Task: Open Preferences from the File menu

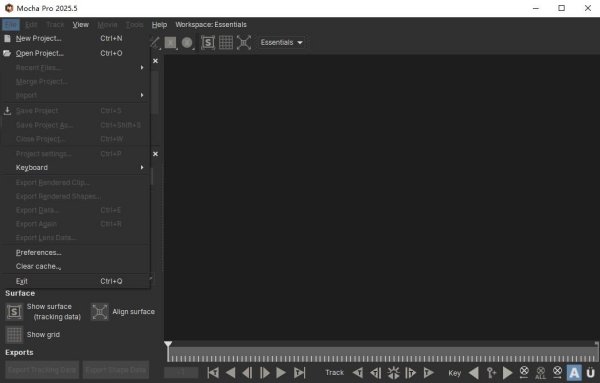Action: coord(75,253)
